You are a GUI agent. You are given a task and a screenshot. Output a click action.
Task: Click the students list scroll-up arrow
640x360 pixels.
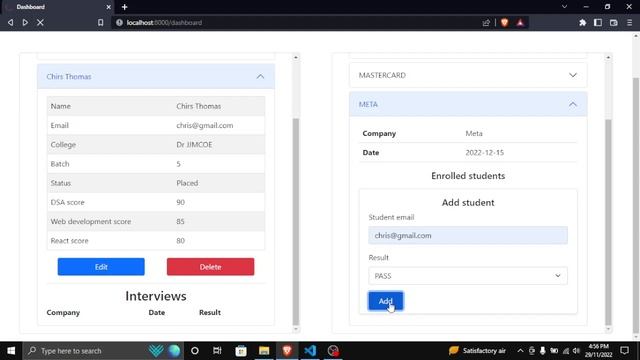click(x=296, y=58)
